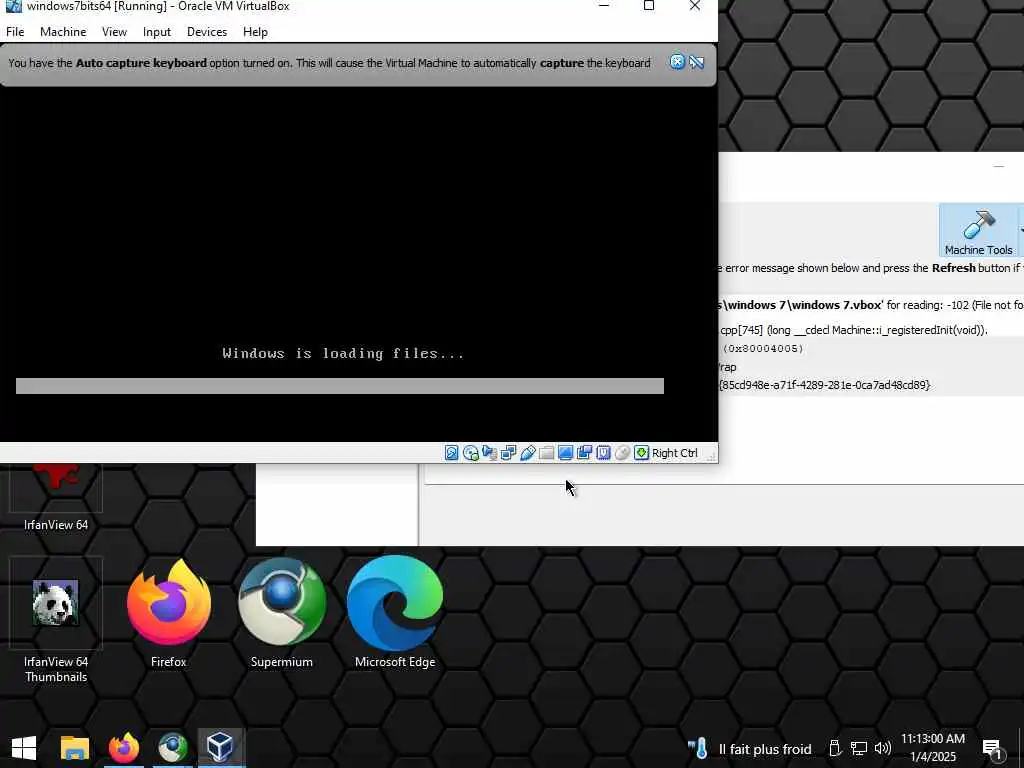Click the Right Ctrl host key label
The height and width of the screenshot is (768, 1024).
tap(675, 453)
